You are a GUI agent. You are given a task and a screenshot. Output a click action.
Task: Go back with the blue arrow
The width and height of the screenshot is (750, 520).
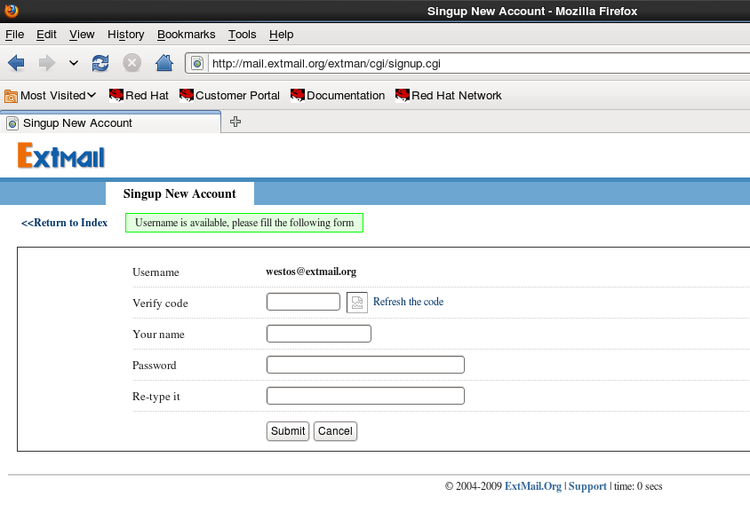point(16,63)
